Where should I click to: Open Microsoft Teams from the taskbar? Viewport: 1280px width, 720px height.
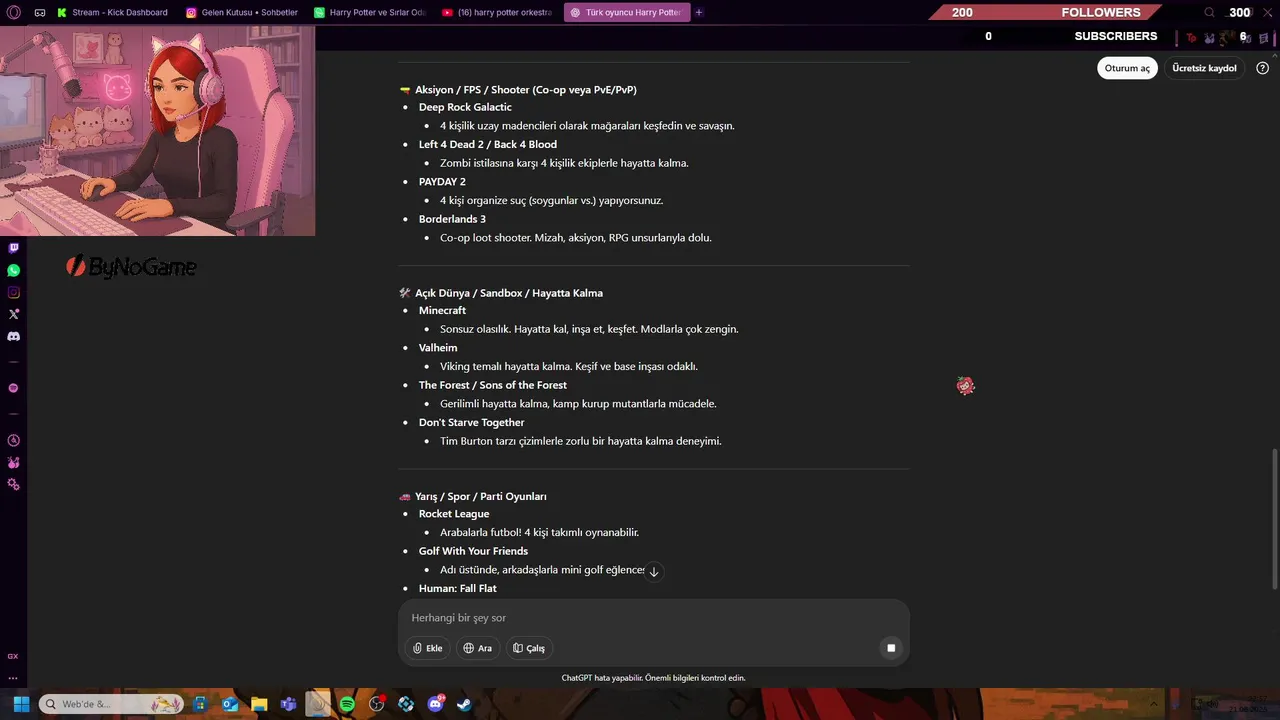point(288,704)
